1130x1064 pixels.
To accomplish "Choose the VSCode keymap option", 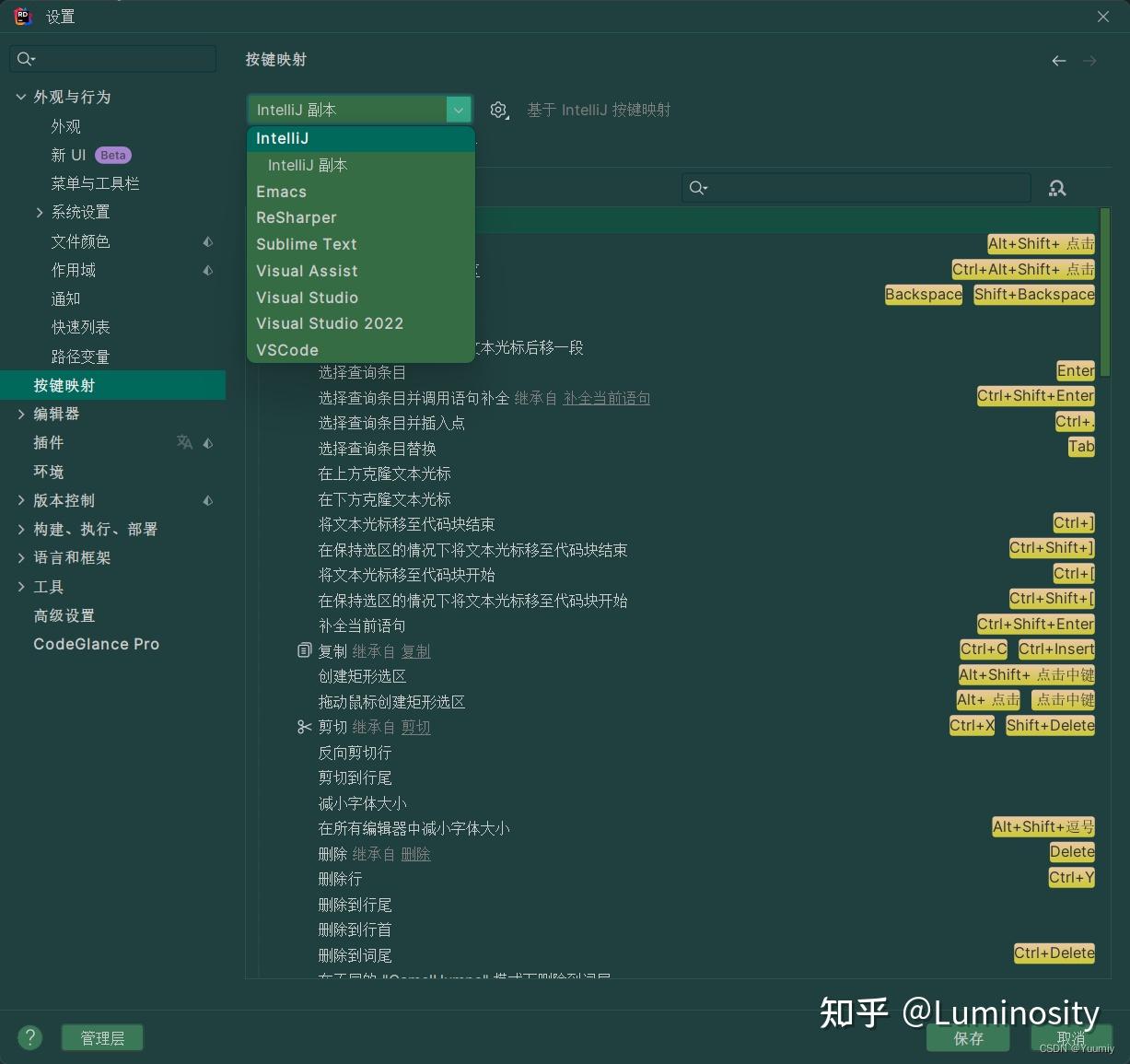I will click(287, 350).
